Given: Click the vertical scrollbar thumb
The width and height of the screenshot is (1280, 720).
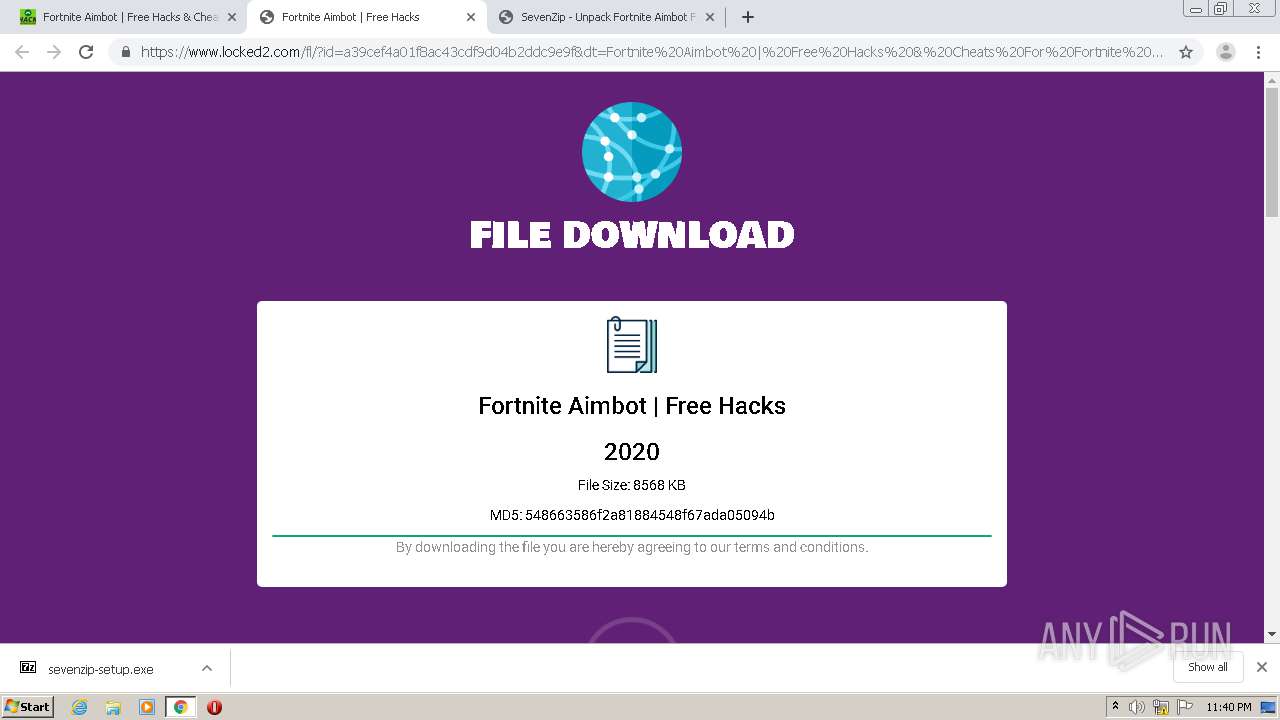Looking at the screenshot, I should pyautogui.click(x=1272, y=150).
